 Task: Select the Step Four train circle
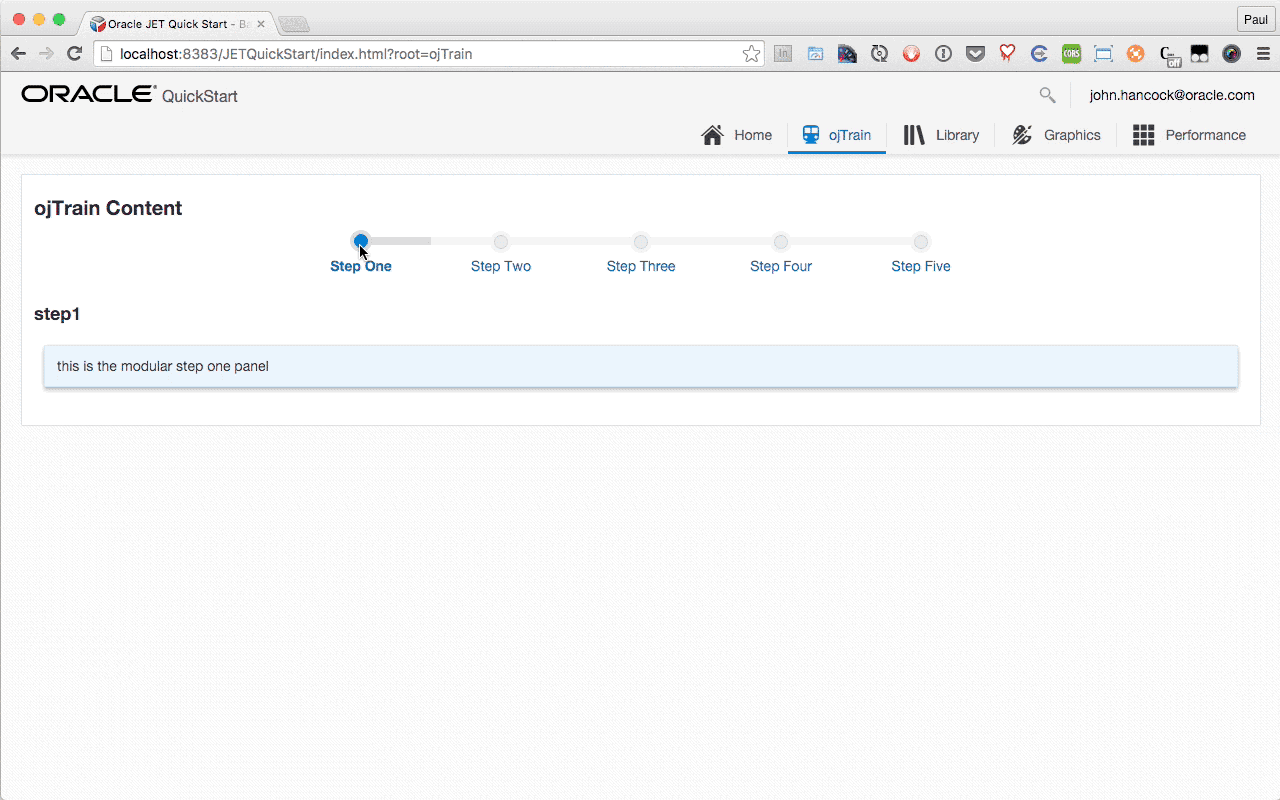781,241
